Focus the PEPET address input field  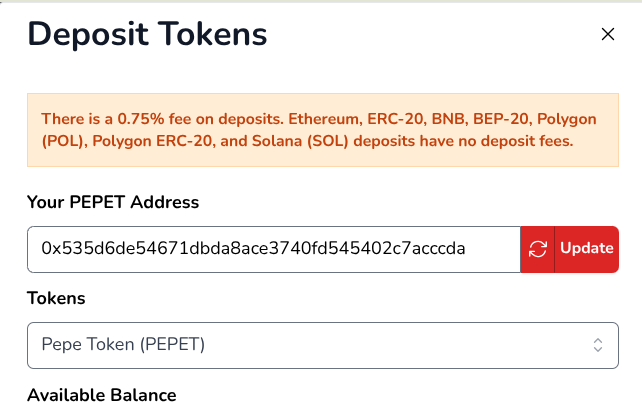tap(274, 249)
